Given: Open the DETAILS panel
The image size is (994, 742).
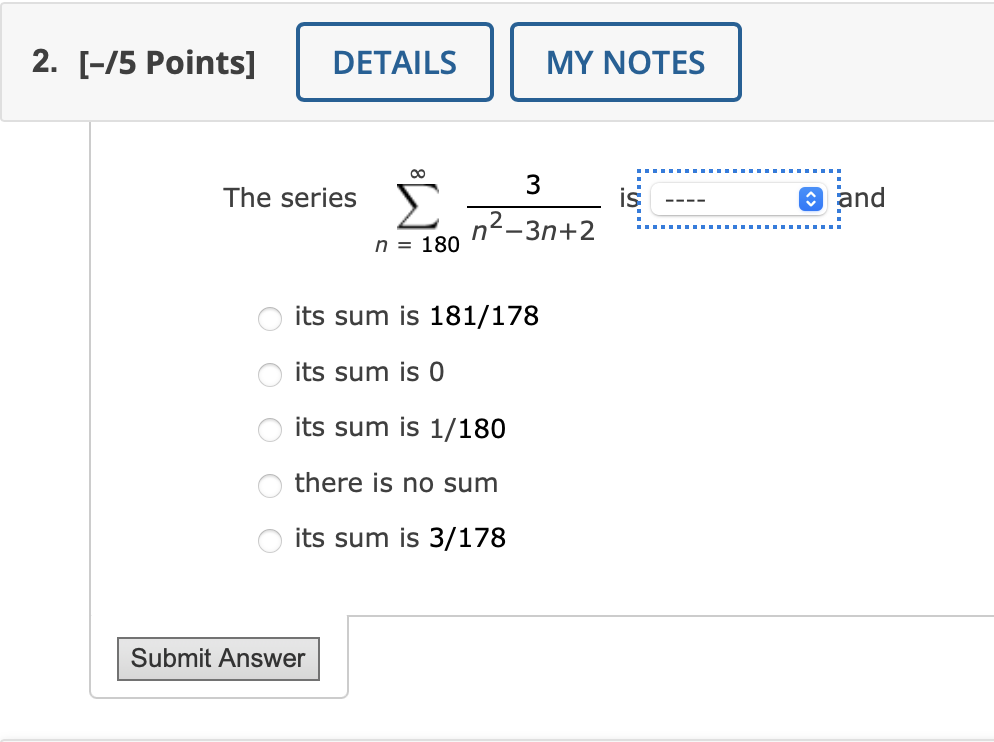Looking at the screenshot, I should pyautogui.click(x=394, y=61).
